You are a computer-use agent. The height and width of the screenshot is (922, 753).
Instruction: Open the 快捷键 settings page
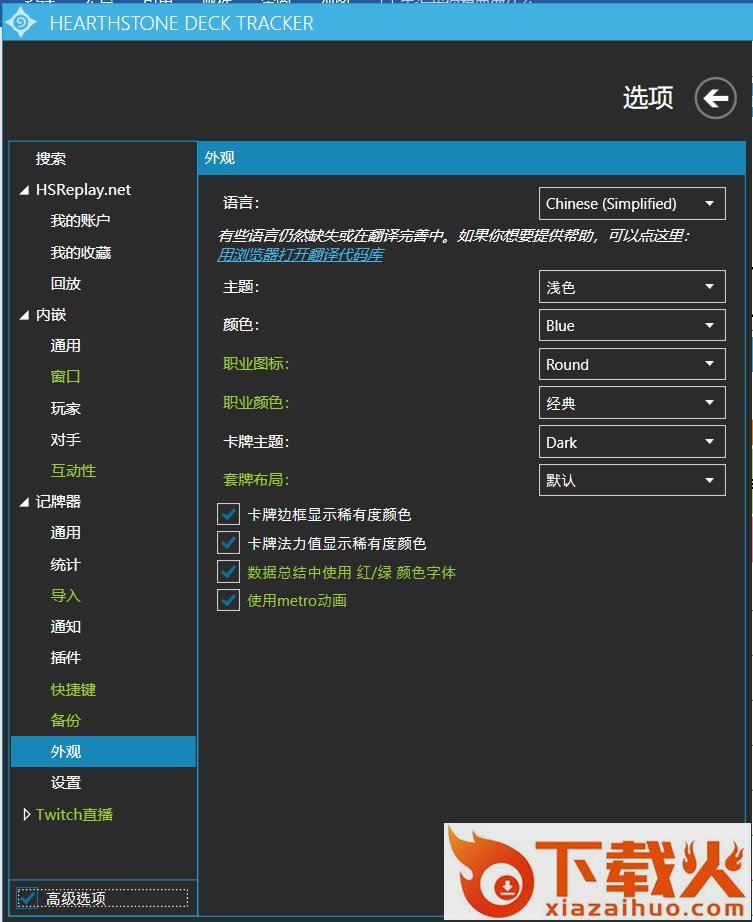pos(73,689)
